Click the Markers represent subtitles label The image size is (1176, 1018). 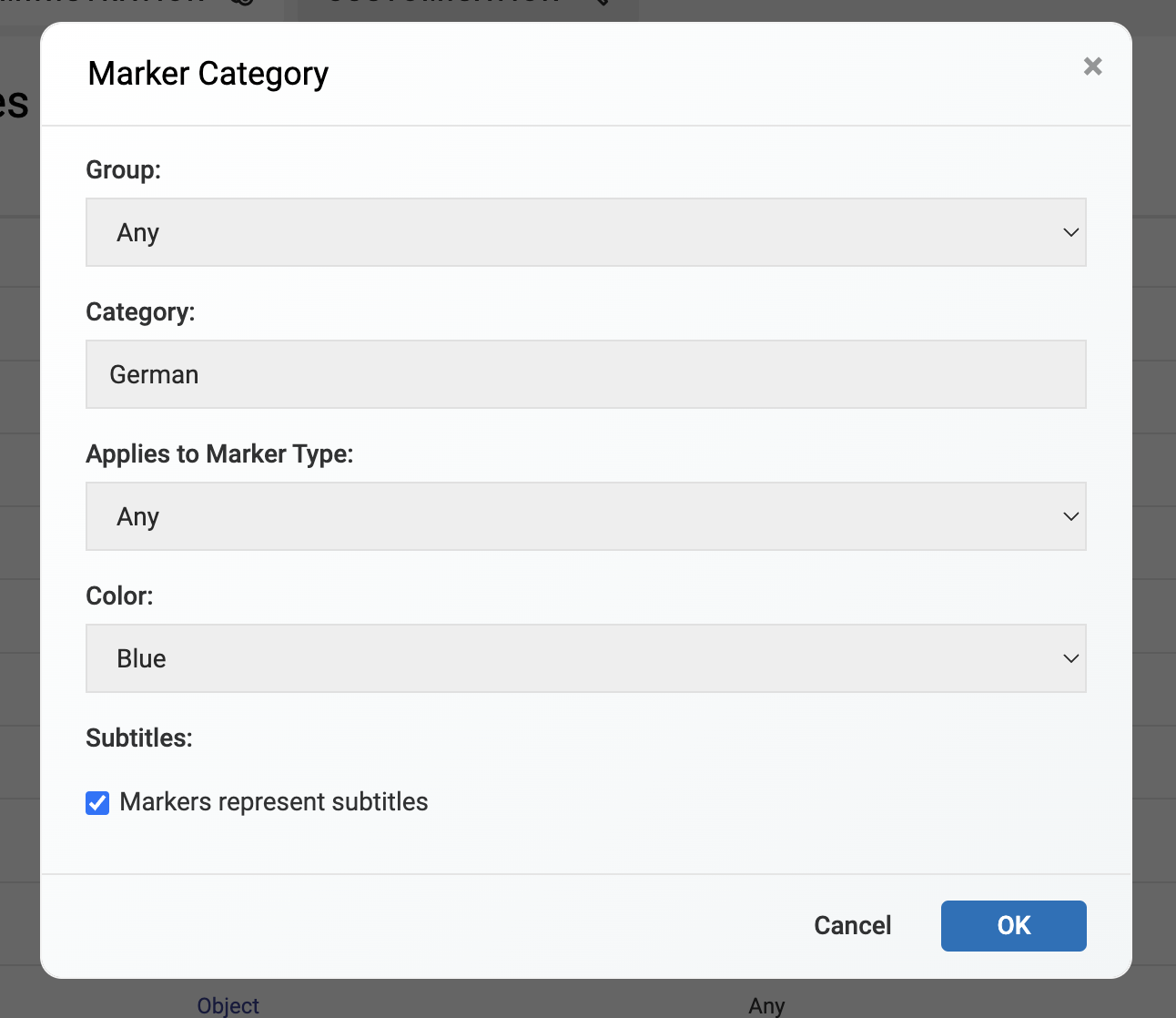coord(274,802)
